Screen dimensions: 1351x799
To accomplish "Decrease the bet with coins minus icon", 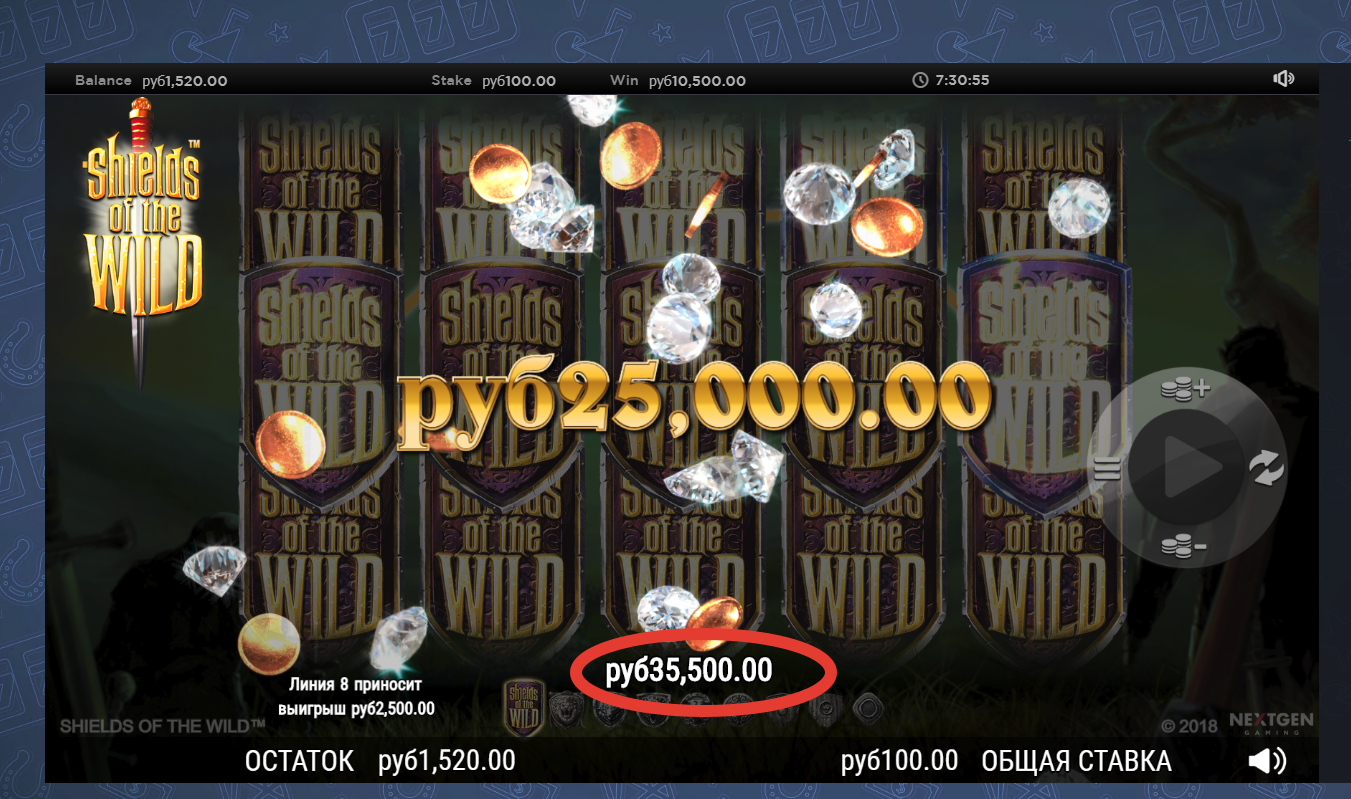I will point(1184,546).
